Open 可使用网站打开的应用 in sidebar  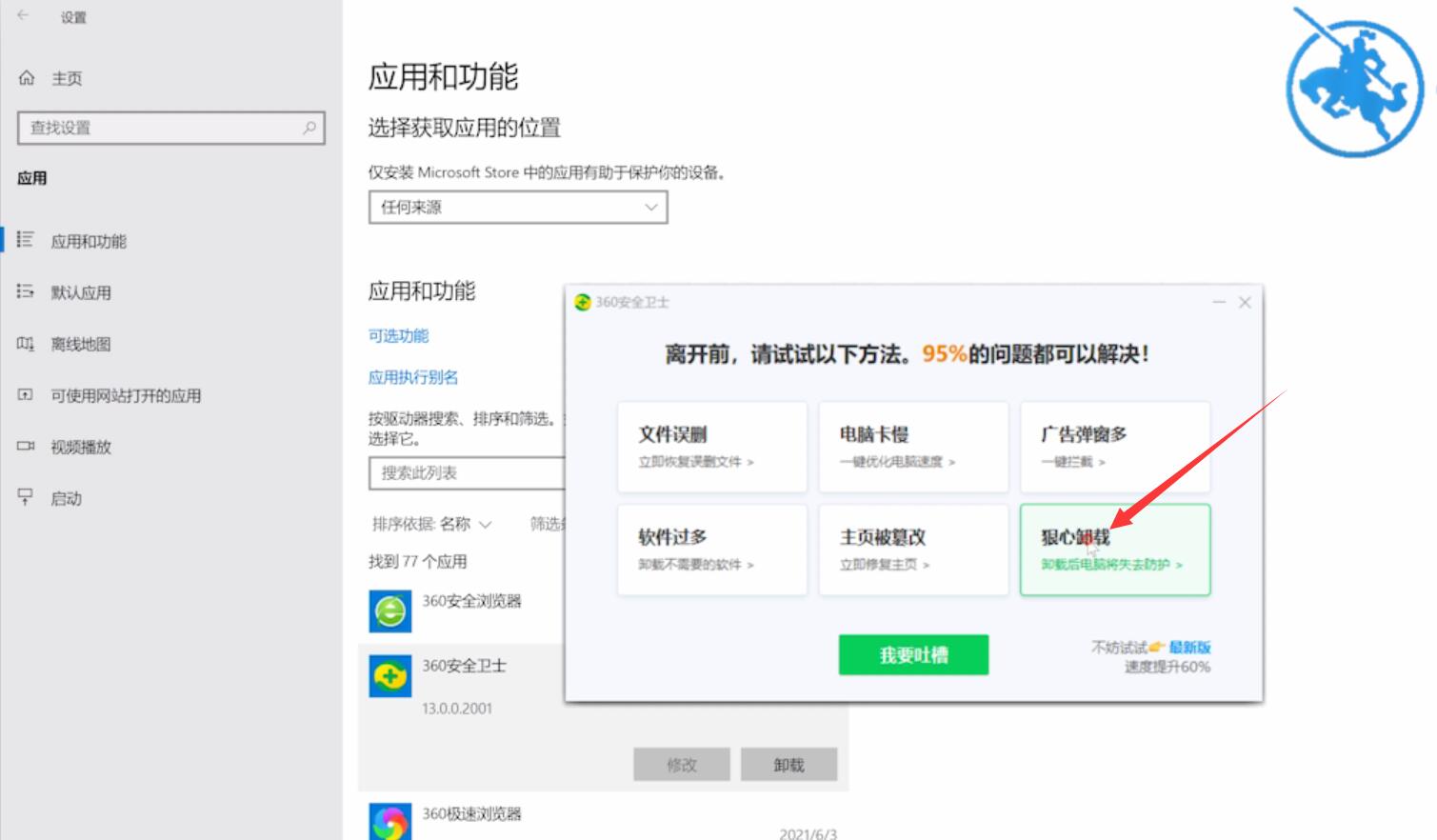pyautogui.click(x=126, y=395)
